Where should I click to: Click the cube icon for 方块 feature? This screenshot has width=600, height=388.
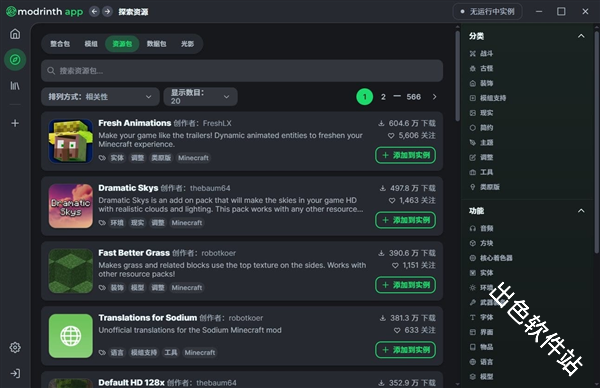[x=473, y=243]
